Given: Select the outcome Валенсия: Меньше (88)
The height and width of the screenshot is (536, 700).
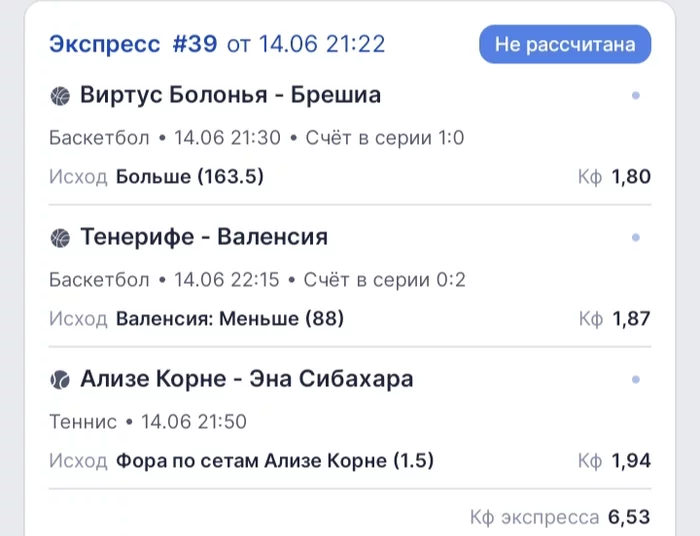Looking at the screenshot, I should pyautogui.click(x=230, y=319).
